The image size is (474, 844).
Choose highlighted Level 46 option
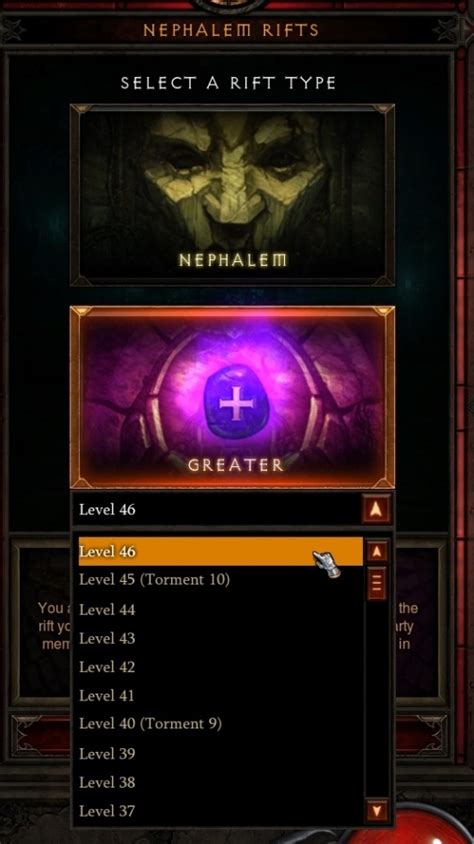tap(221, 551)
